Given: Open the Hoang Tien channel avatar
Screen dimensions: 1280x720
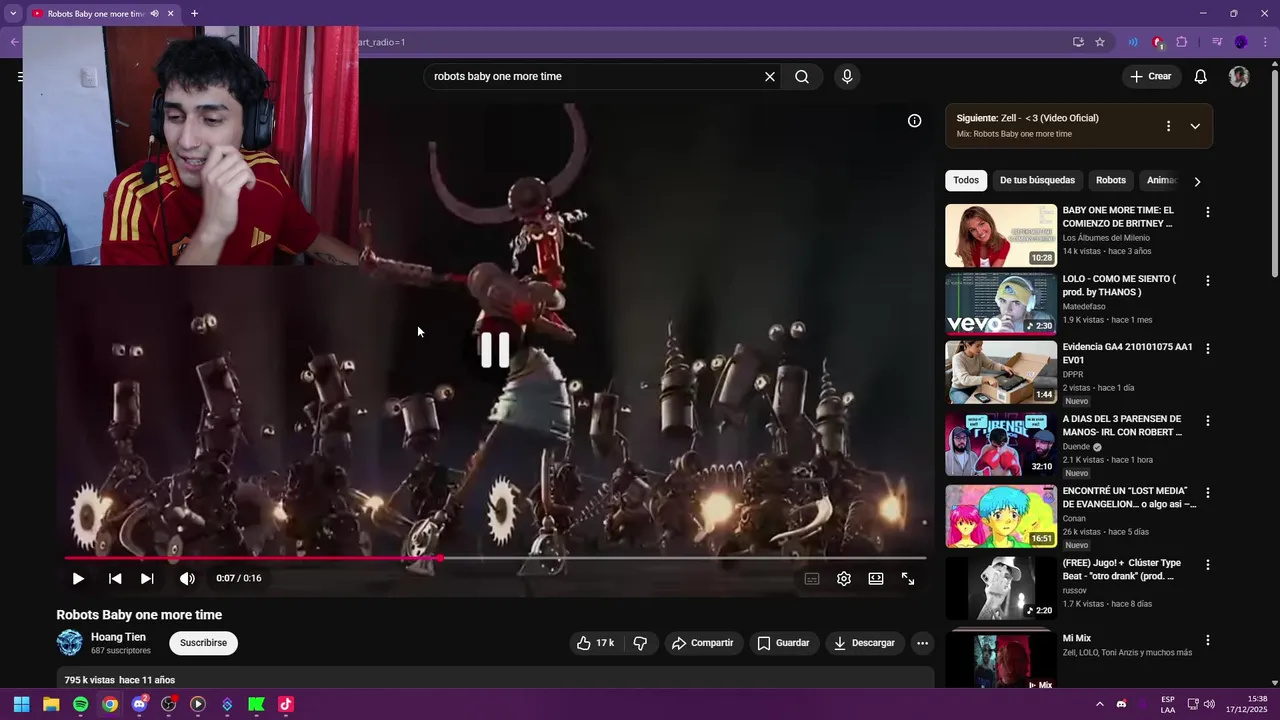Looking at the screenshot, I should pos(70,643).
